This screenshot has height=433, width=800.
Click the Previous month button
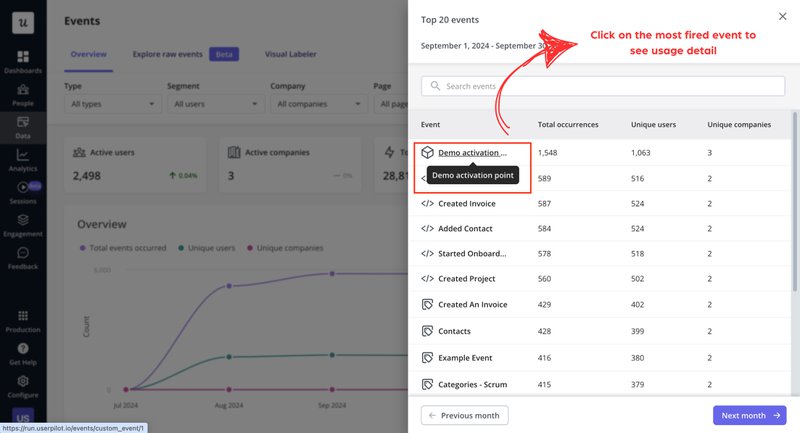465,415
